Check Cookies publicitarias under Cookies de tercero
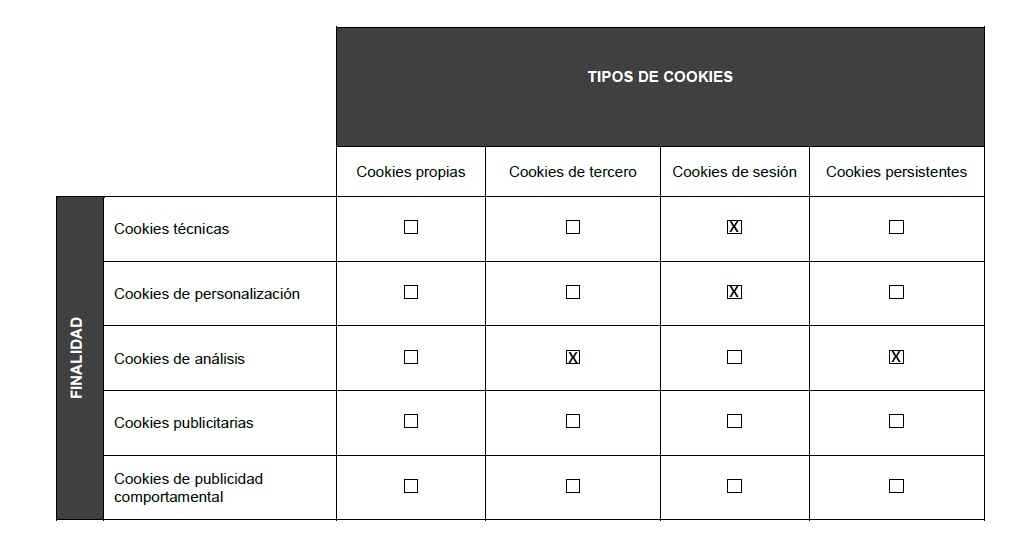This screenshot has width=1019, height=546. (573, 421)
